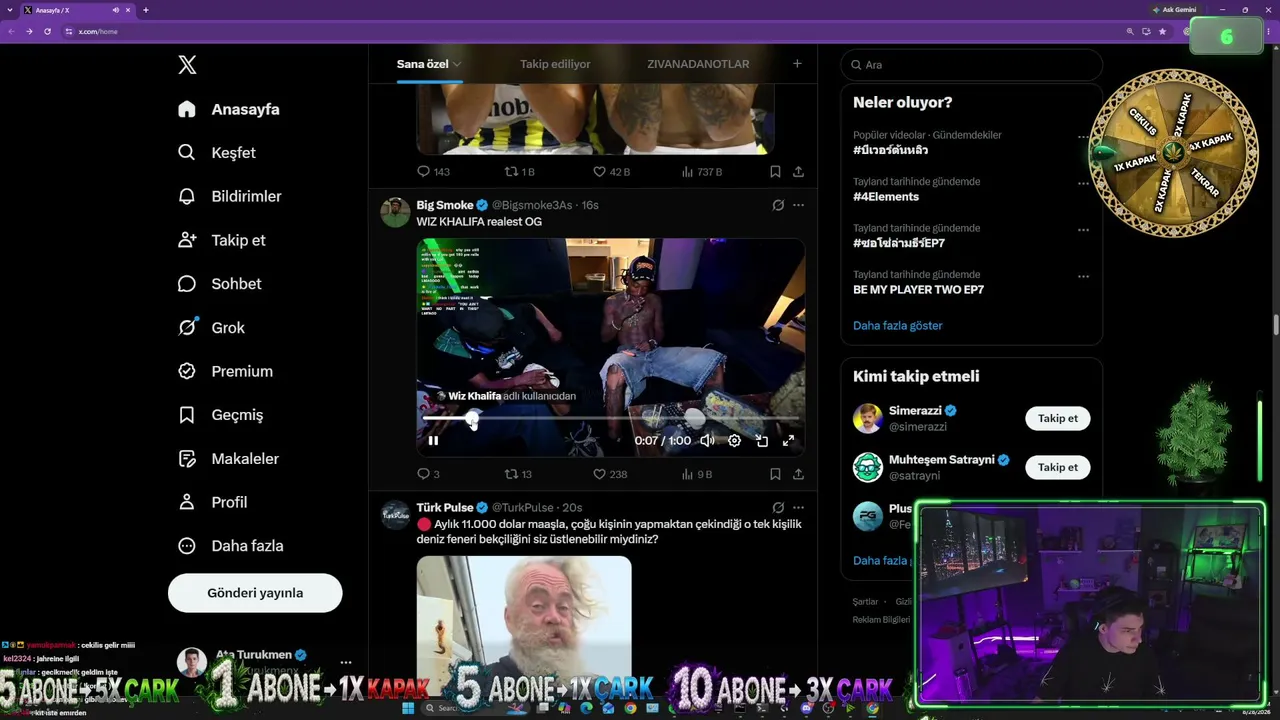View analytics of the Big Smoke post
The image size is (1280, 720).
pos(697,474)
